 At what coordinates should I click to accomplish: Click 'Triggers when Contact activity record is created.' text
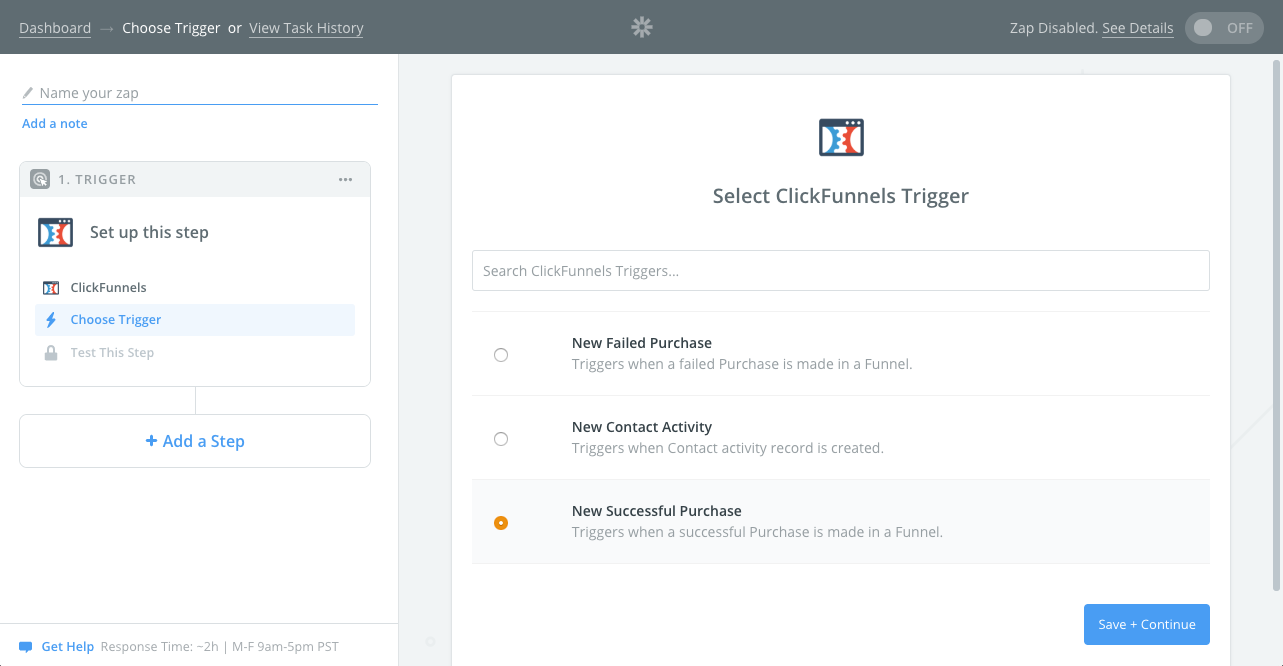coord(728,448)
